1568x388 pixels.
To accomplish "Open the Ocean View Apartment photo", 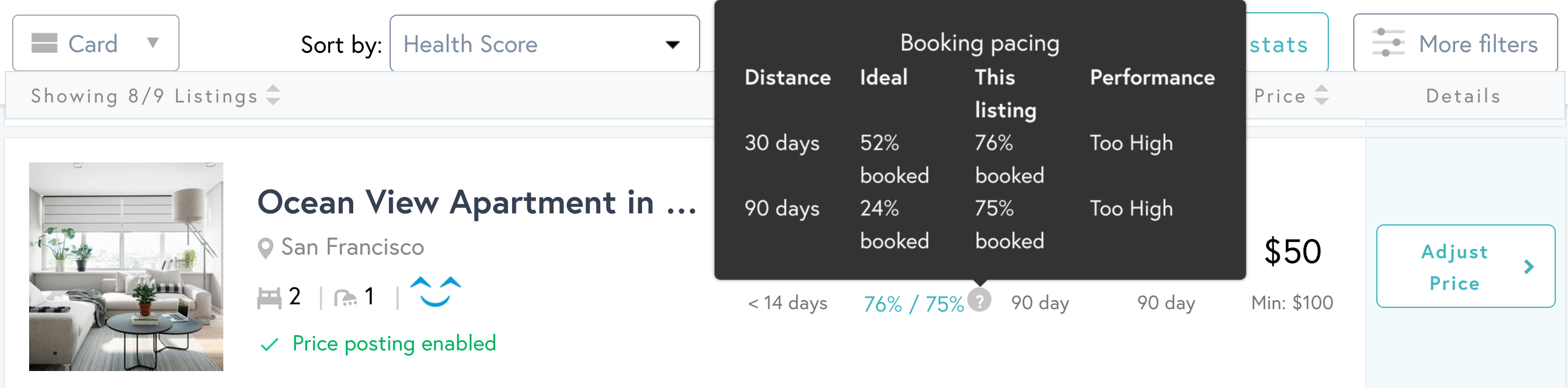I will [x=126, y=266].
